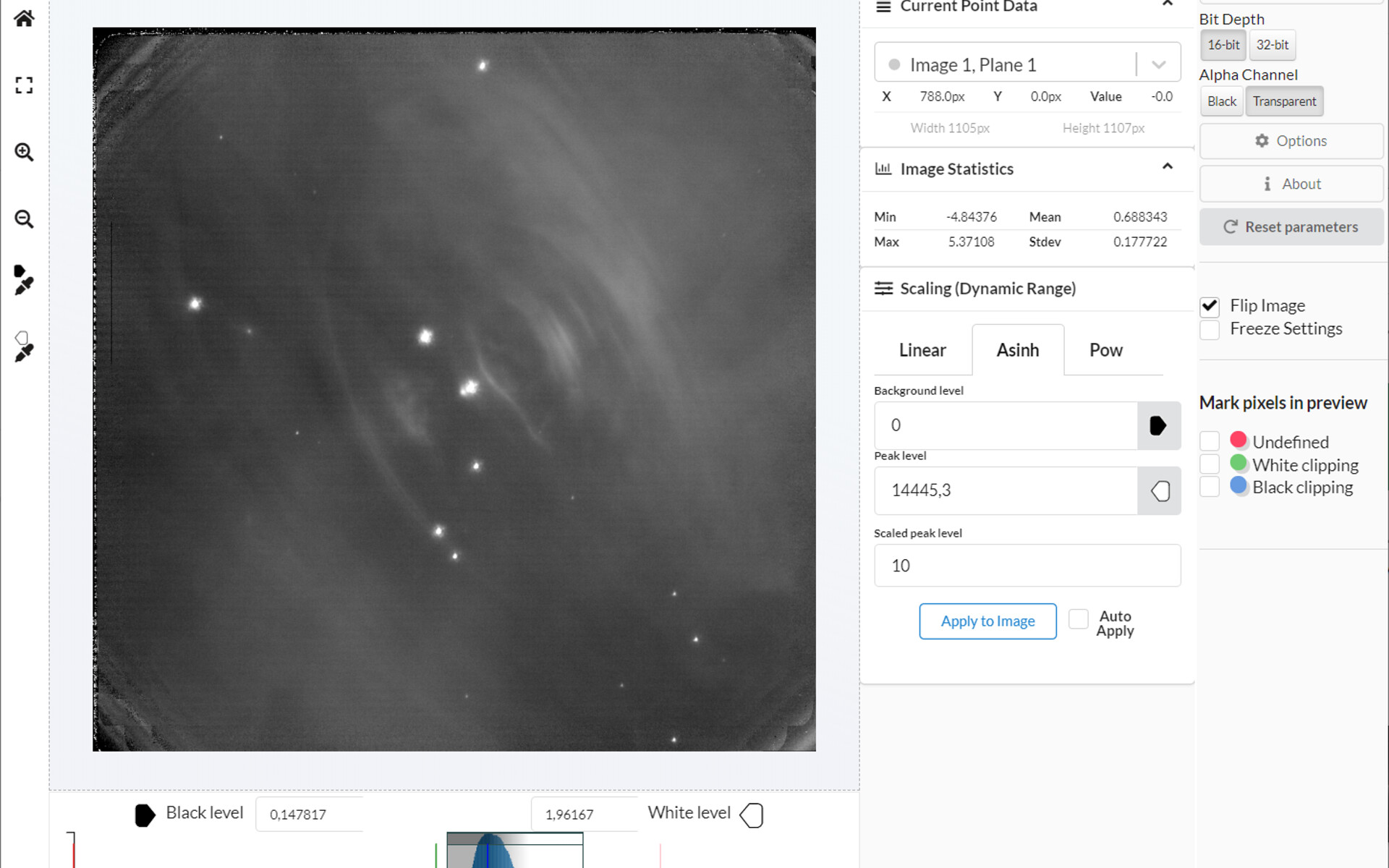Mark Undefined pixels in preview
Image resolution: width=1389 pixels, height=868 pixels.
pyautogui.click(x=1210, y=441)
